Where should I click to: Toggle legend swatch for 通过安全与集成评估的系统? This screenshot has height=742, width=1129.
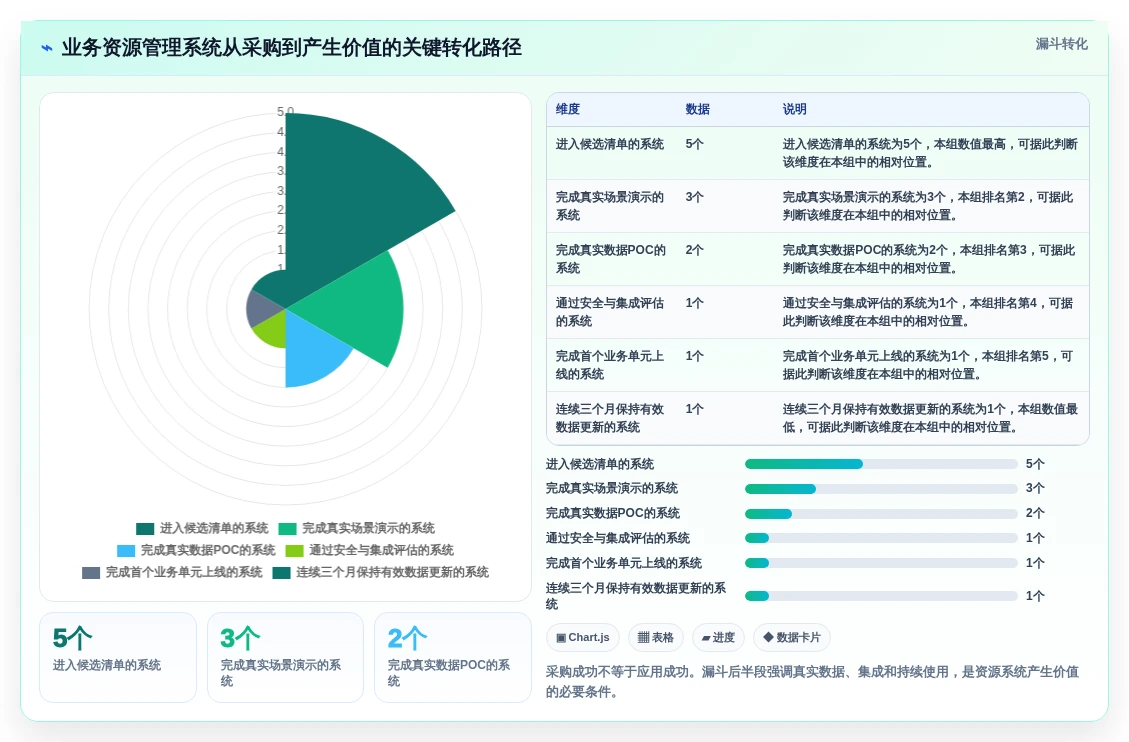(x=294, y=551)
